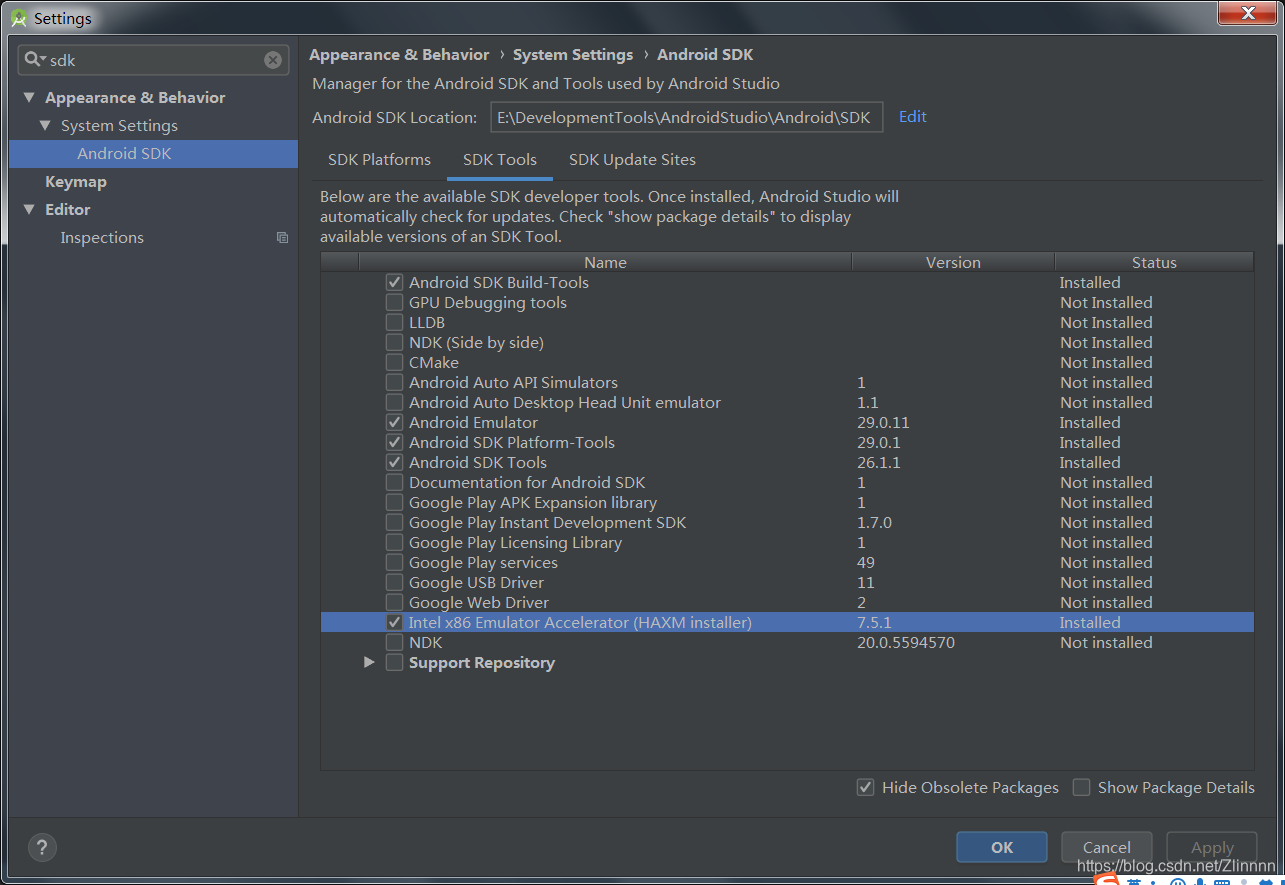Viewport: 1285px width, 885px height.
Task: Toggle Intel x86 Emulator Accelerator checkbox
Action: [395, 623]
